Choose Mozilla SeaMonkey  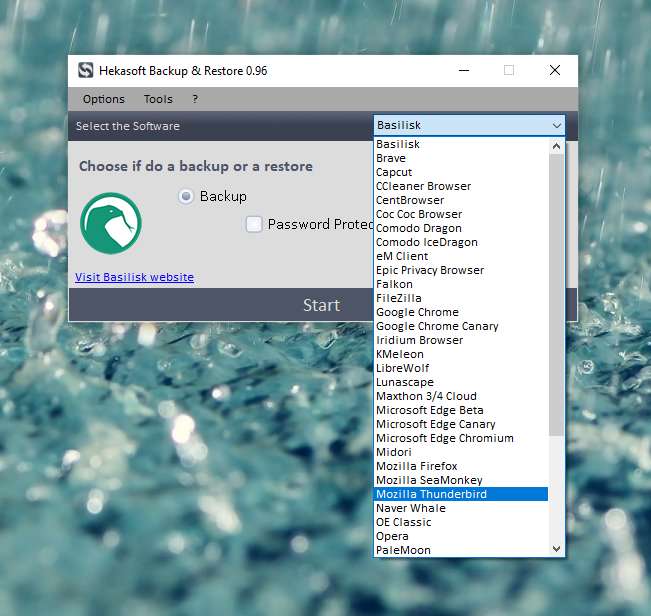pyautogui.click(x=461, y=480)
